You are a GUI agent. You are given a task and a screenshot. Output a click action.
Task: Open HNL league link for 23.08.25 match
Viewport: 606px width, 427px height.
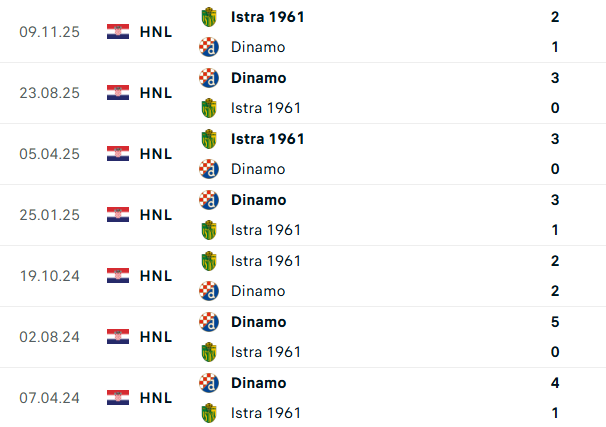tap(156, 92)
